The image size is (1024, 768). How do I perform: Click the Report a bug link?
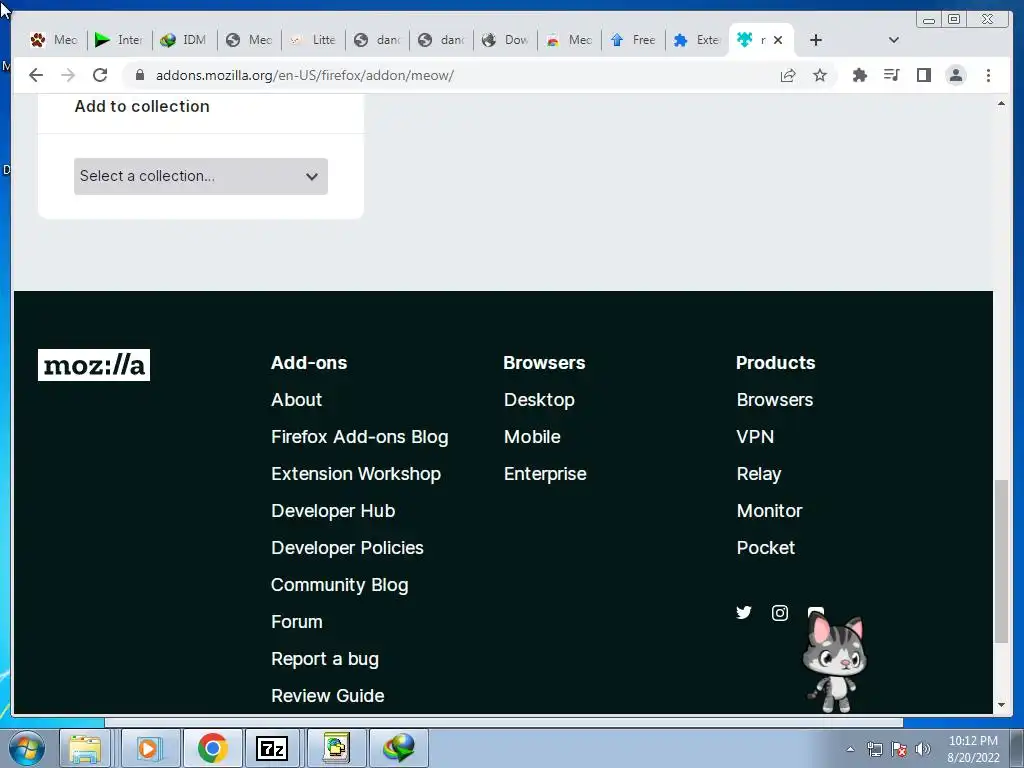pos(325,659)
